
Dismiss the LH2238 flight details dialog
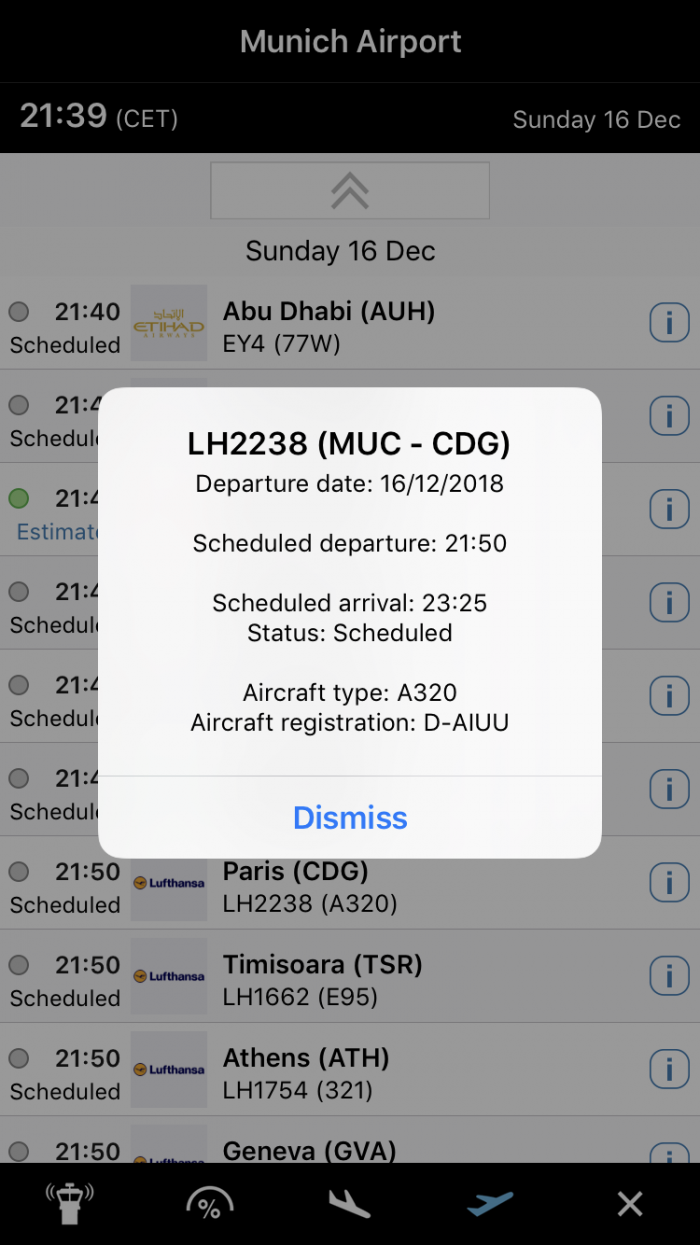[x=350, y=818]
